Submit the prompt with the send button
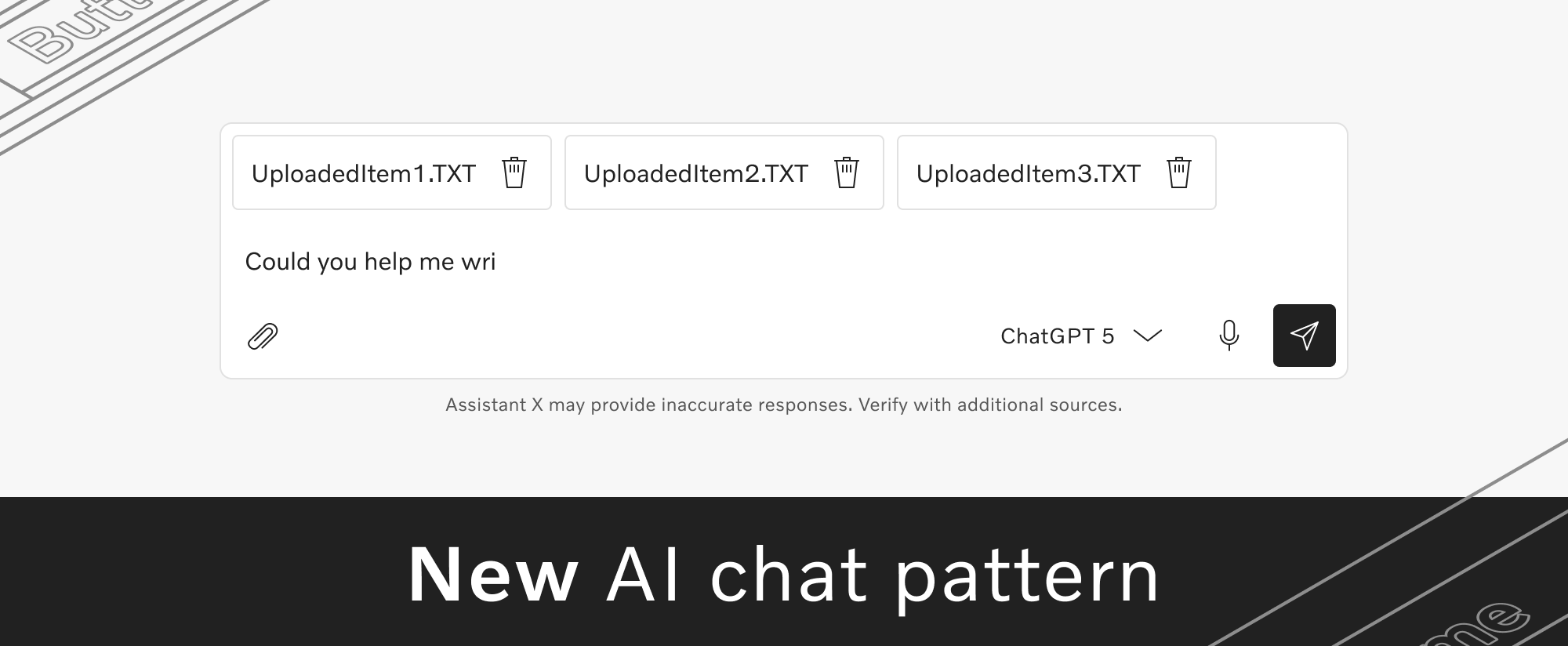Screen dimensions: 1568x646 1304,336
